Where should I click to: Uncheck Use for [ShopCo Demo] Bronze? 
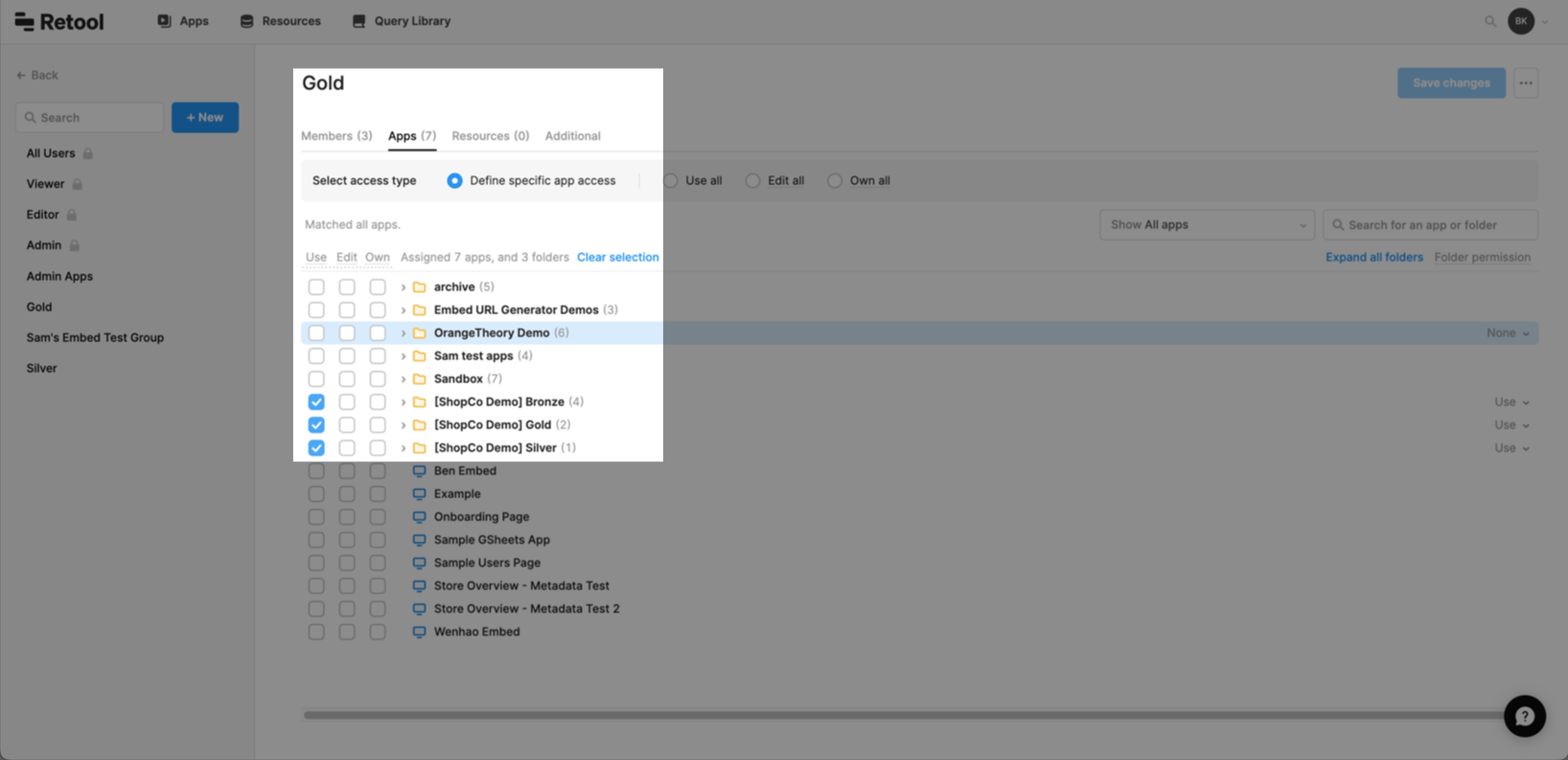316,402
